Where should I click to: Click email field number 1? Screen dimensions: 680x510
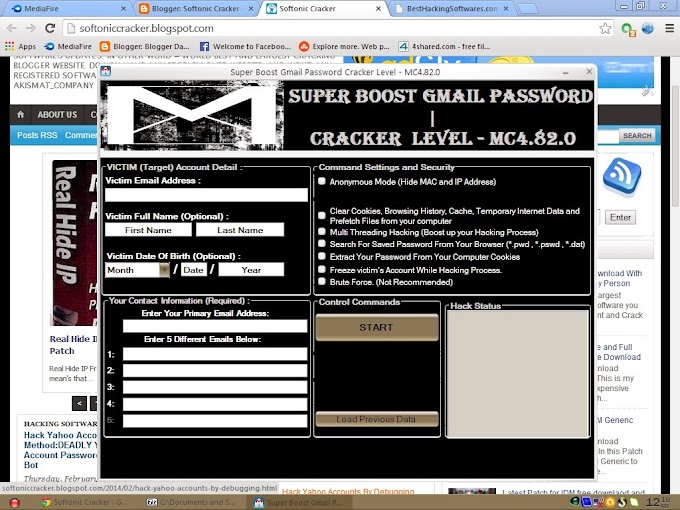[215, 354]
